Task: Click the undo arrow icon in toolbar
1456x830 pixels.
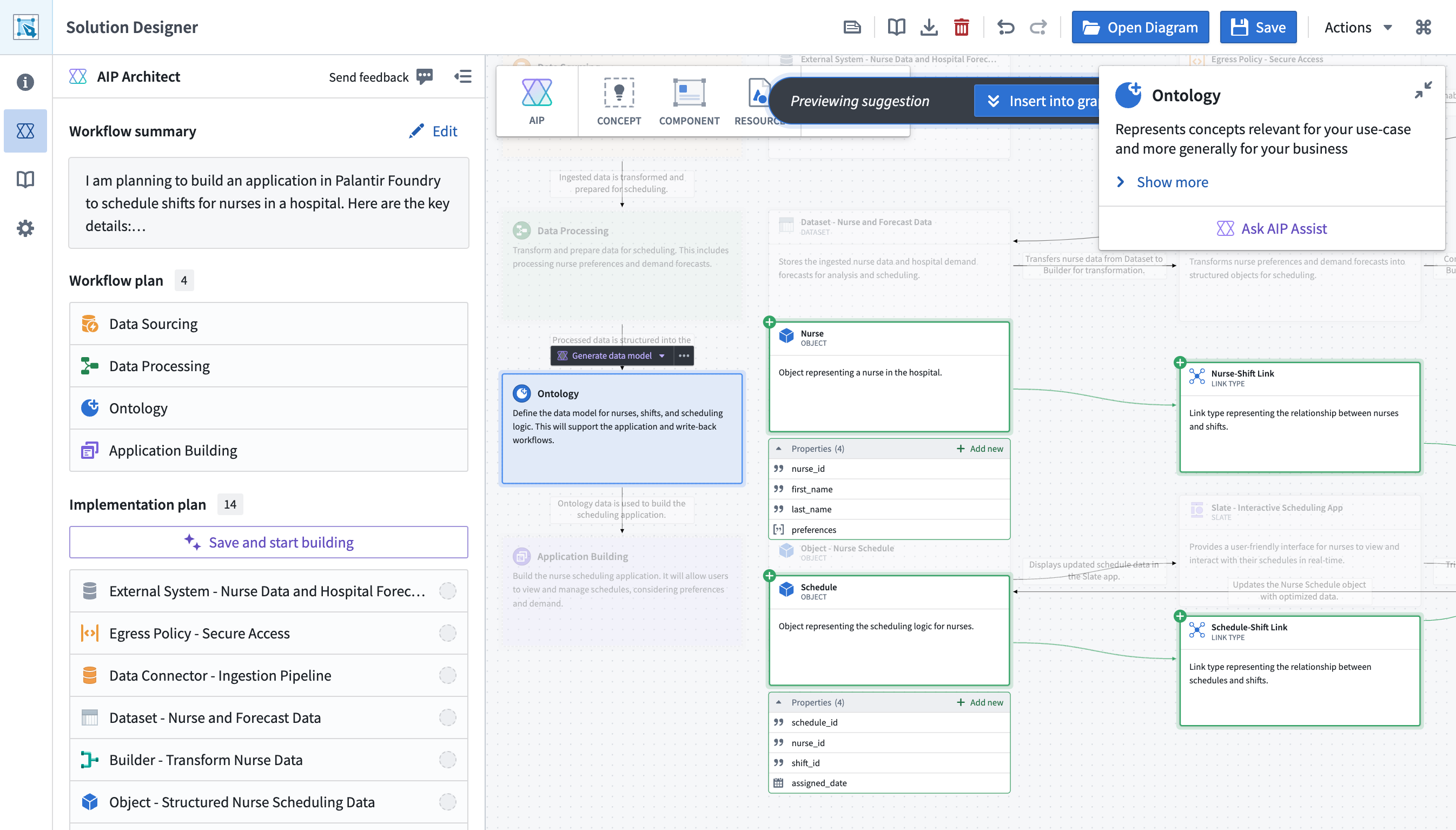Action: point(1005,27)
